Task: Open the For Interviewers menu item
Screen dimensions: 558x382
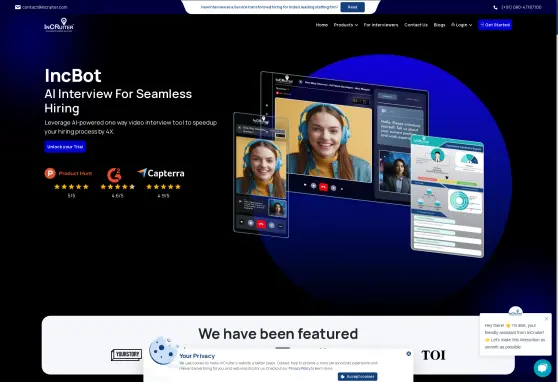Action: click(x=381, y=25)
